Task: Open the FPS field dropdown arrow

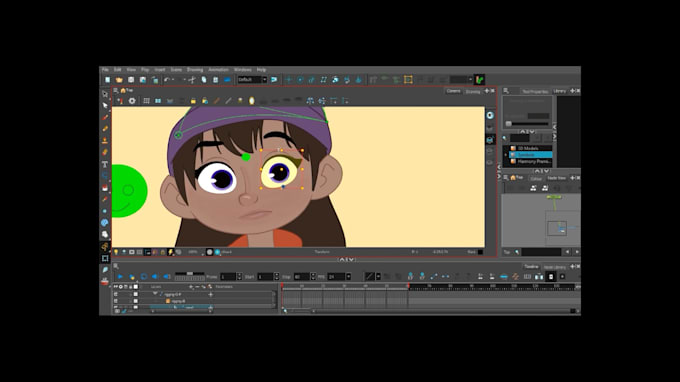Action: coord(348,276)
